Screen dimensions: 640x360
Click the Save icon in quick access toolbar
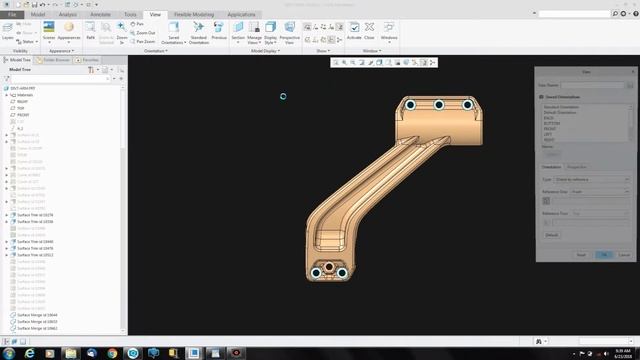coord(34,4)
